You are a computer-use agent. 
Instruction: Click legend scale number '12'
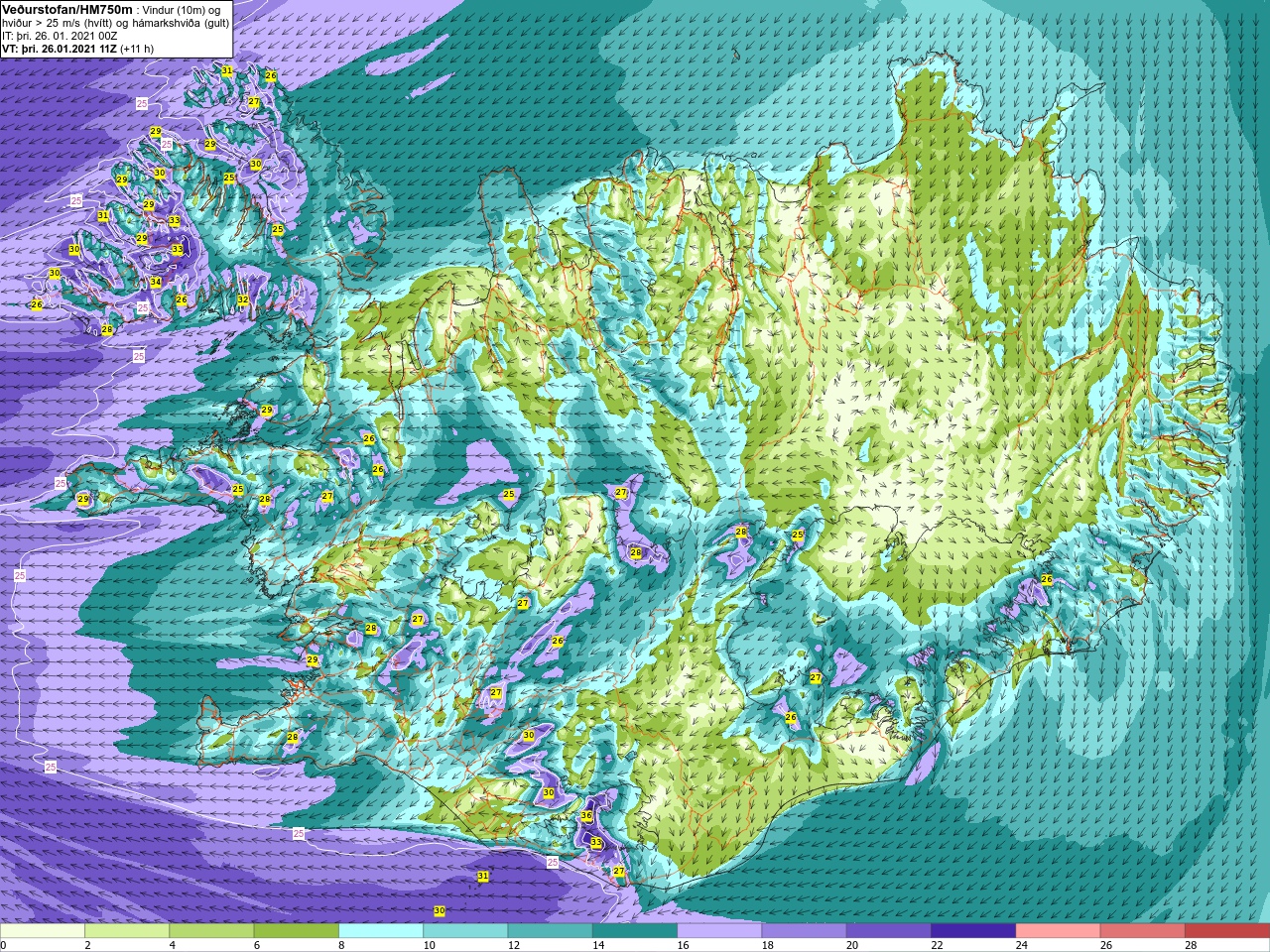point(514,945)
